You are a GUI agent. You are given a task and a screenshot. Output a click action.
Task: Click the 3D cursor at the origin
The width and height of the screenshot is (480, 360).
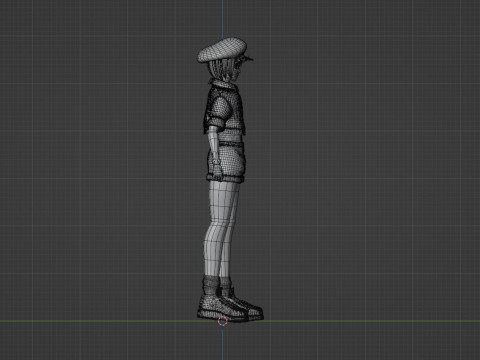[x=223, y=321]
